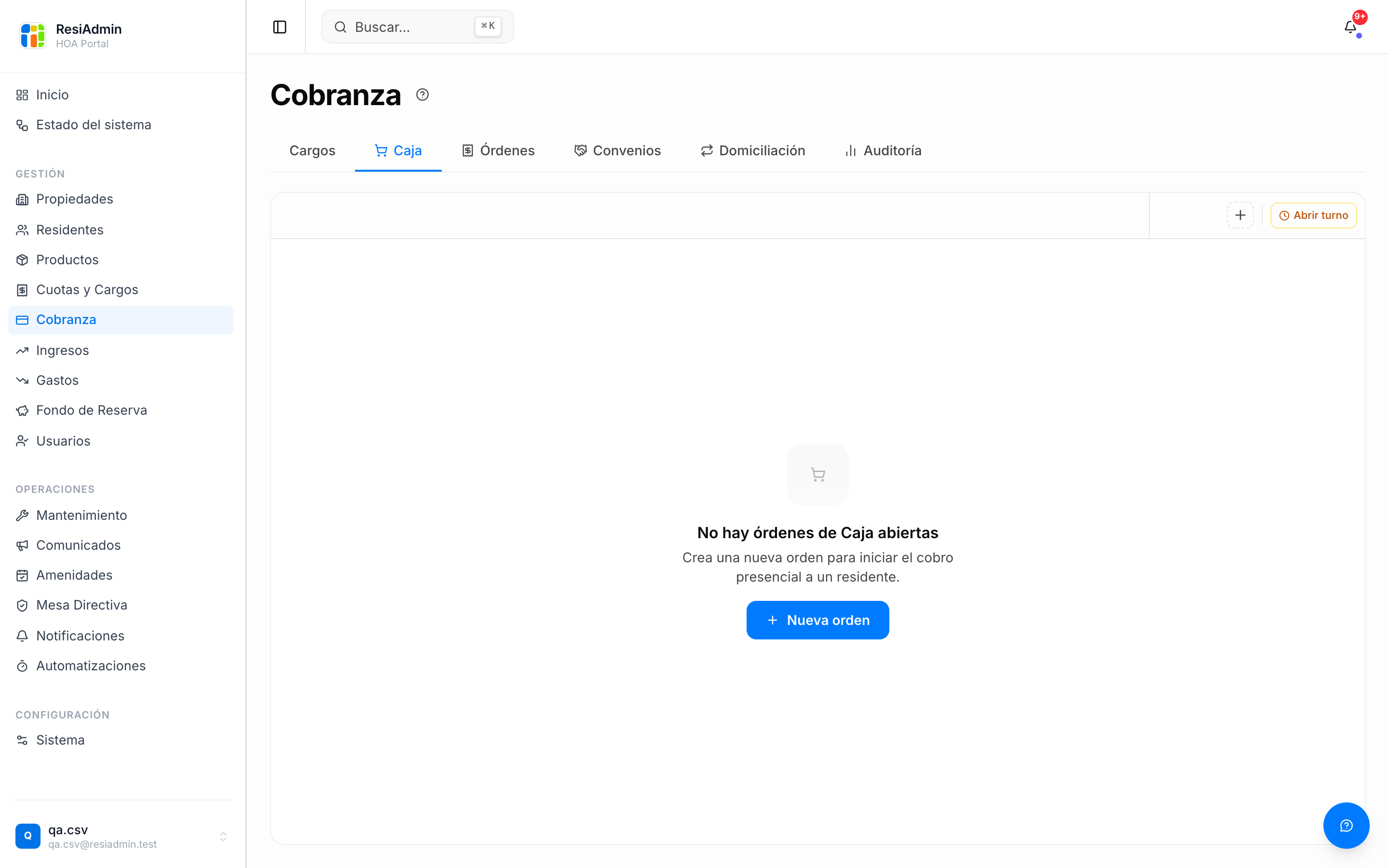Click the Productos box icon
Screen dimensions: 1389x868
22,259
